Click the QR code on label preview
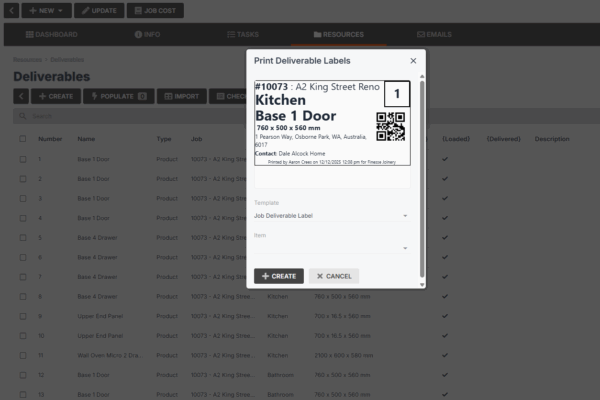This screenshot has width=600, height=400. (x=390, y=126)
